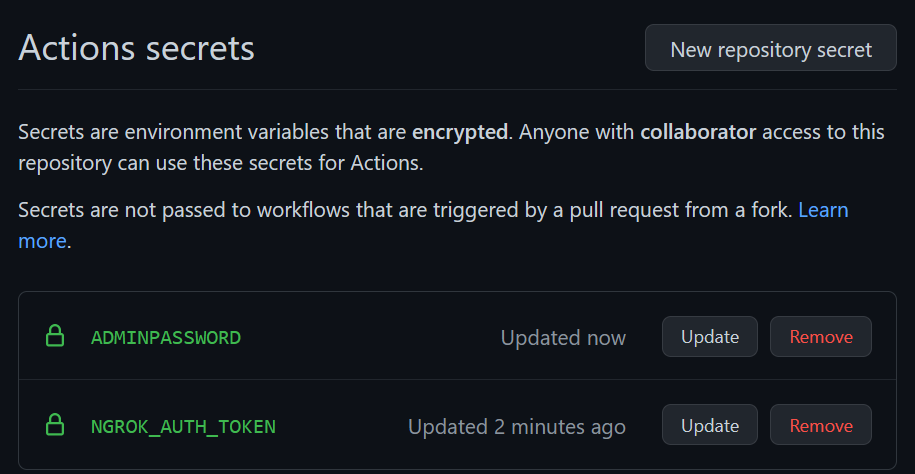Viewport: 915px width, 474px height.
Task: Click the lock icon beside NGROK_AUTH_TOKEN
Action: coord(56,426)
